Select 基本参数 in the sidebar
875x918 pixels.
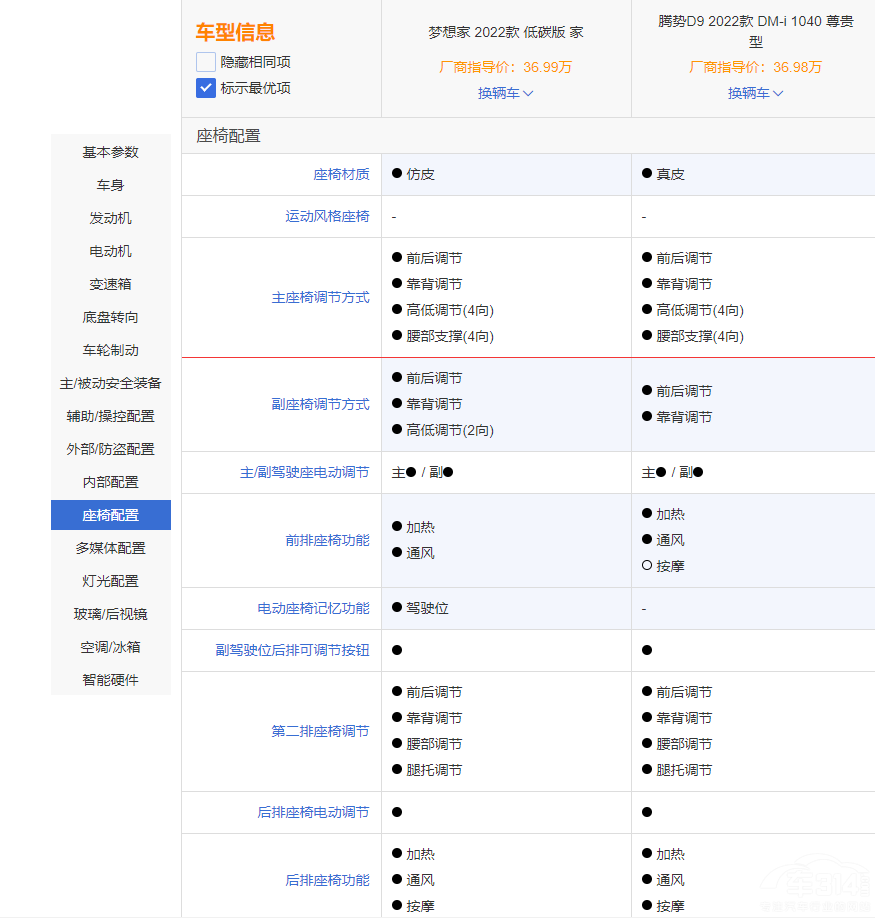coord(111,152)
